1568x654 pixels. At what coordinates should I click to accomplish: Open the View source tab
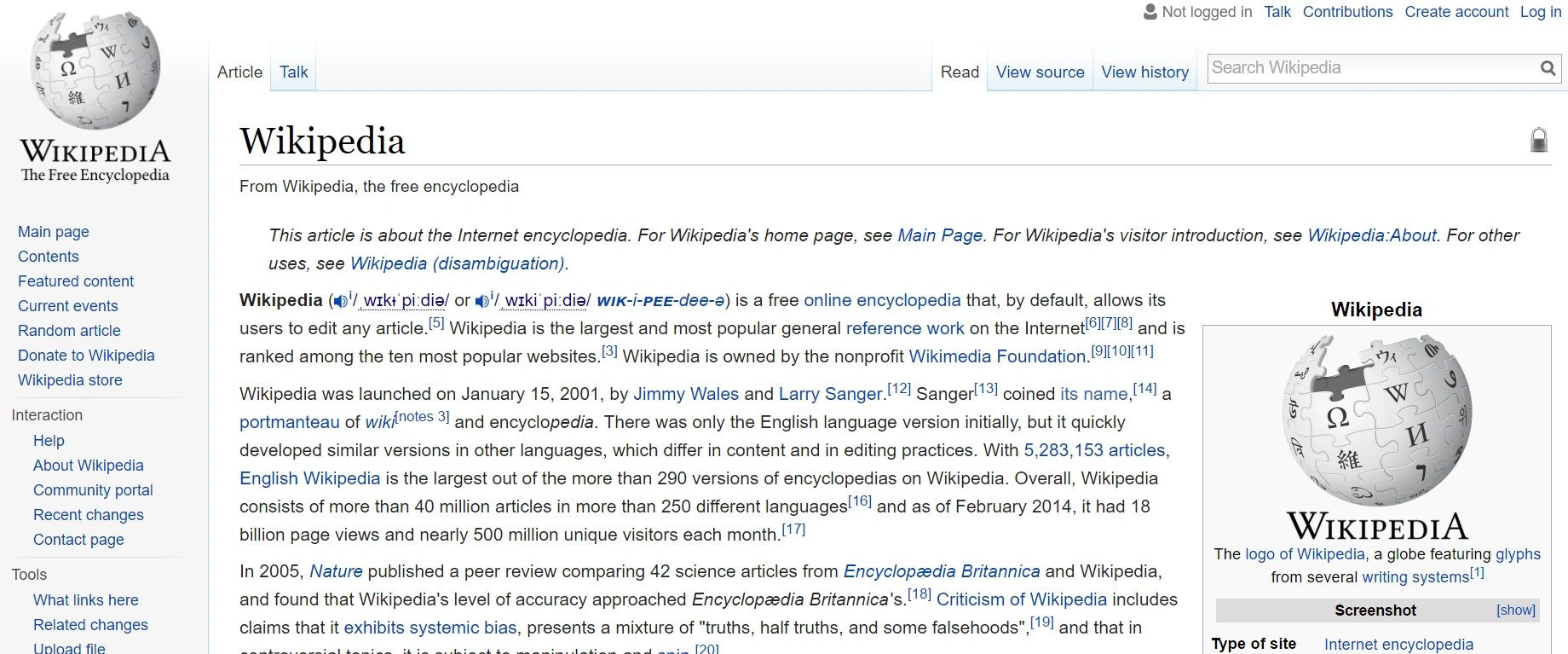click(x=1041, y=72)
